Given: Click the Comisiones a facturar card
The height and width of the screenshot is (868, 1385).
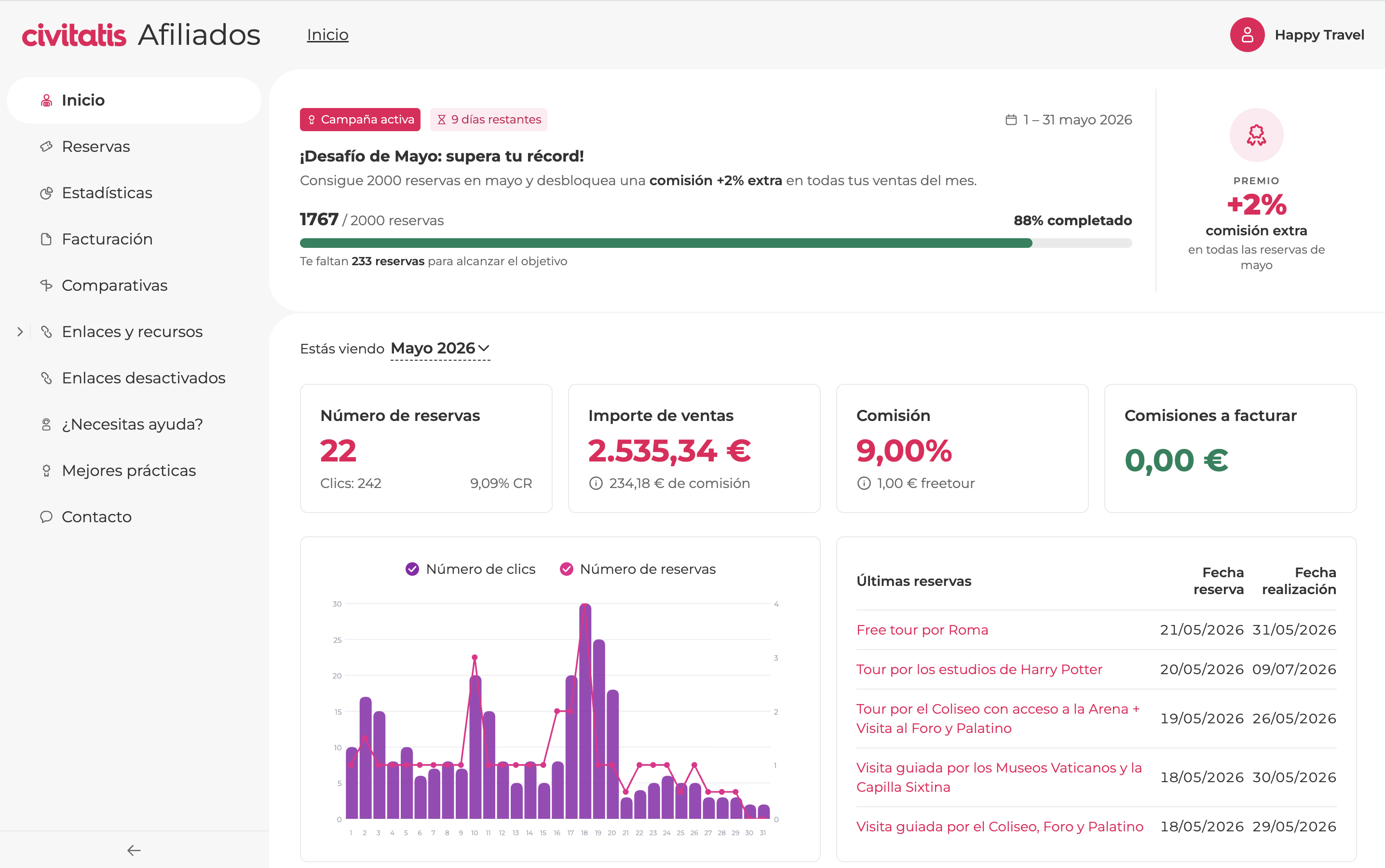Looking at the screenshot, I should pyautogui.click(x=1230, y=448).
